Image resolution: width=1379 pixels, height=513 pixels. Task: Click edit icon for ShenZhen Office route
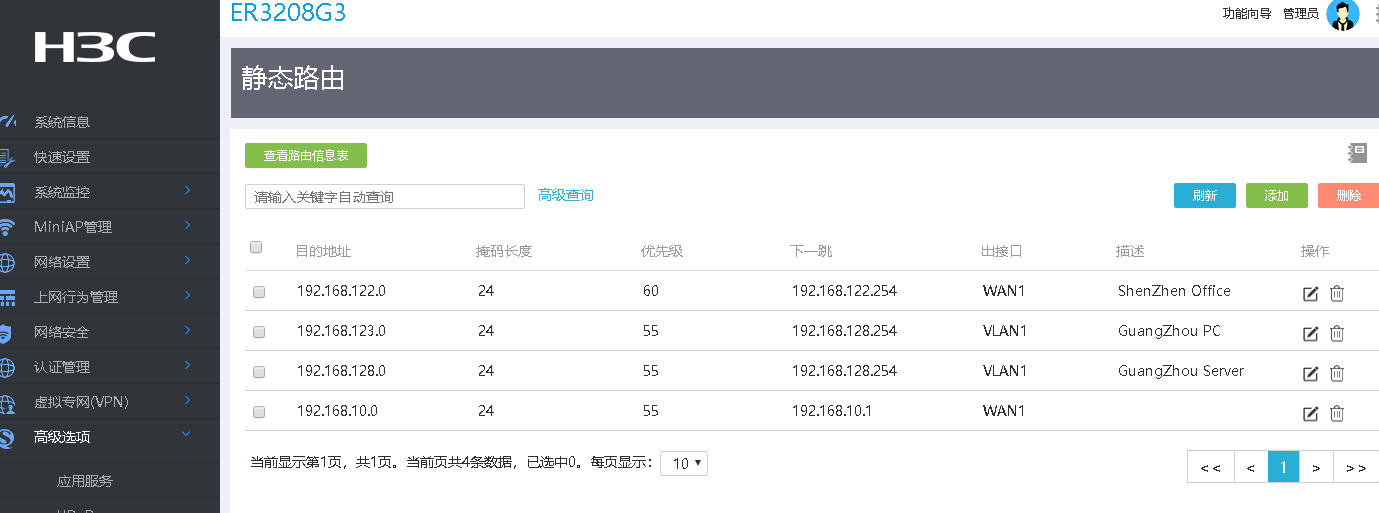pos(1310,294)
